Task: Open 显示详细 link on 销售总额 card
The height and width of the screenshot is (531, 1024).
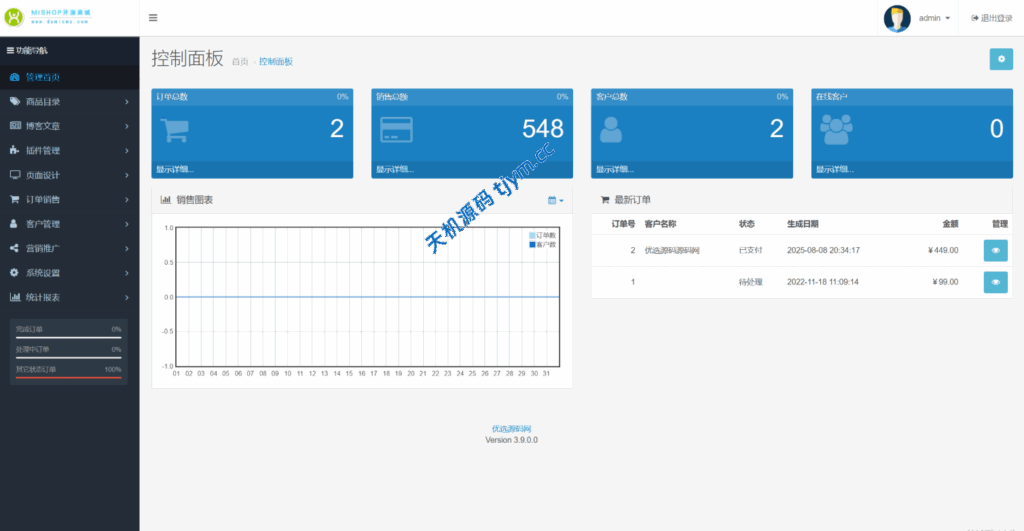Action: pos(395,170)
